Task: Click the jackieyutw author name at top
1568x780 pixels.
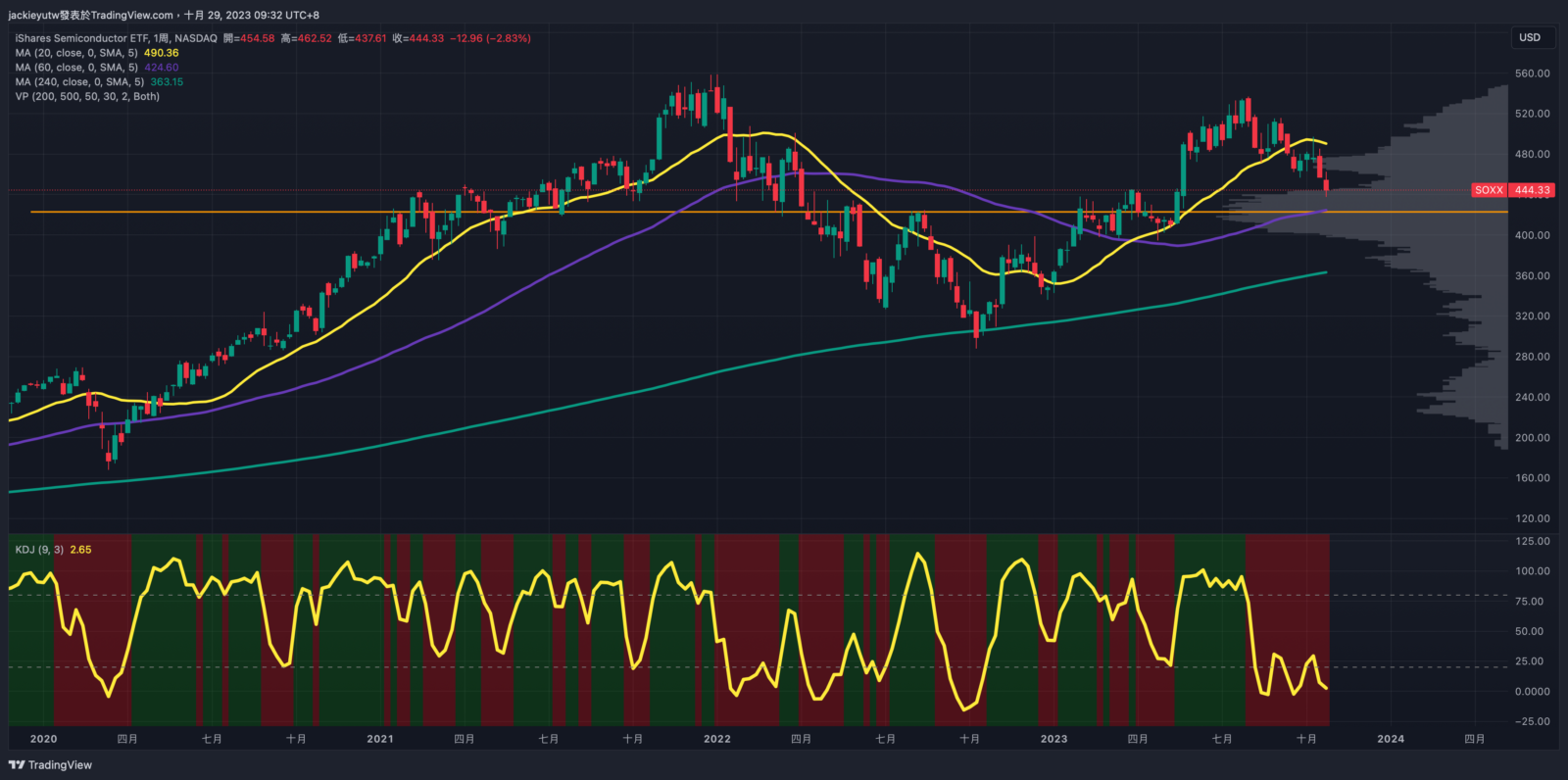Action: (33, 15)
